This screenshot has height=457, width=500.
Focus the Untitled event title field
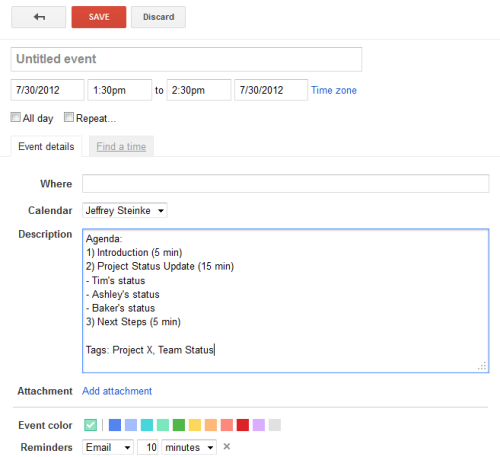(186, 59)
